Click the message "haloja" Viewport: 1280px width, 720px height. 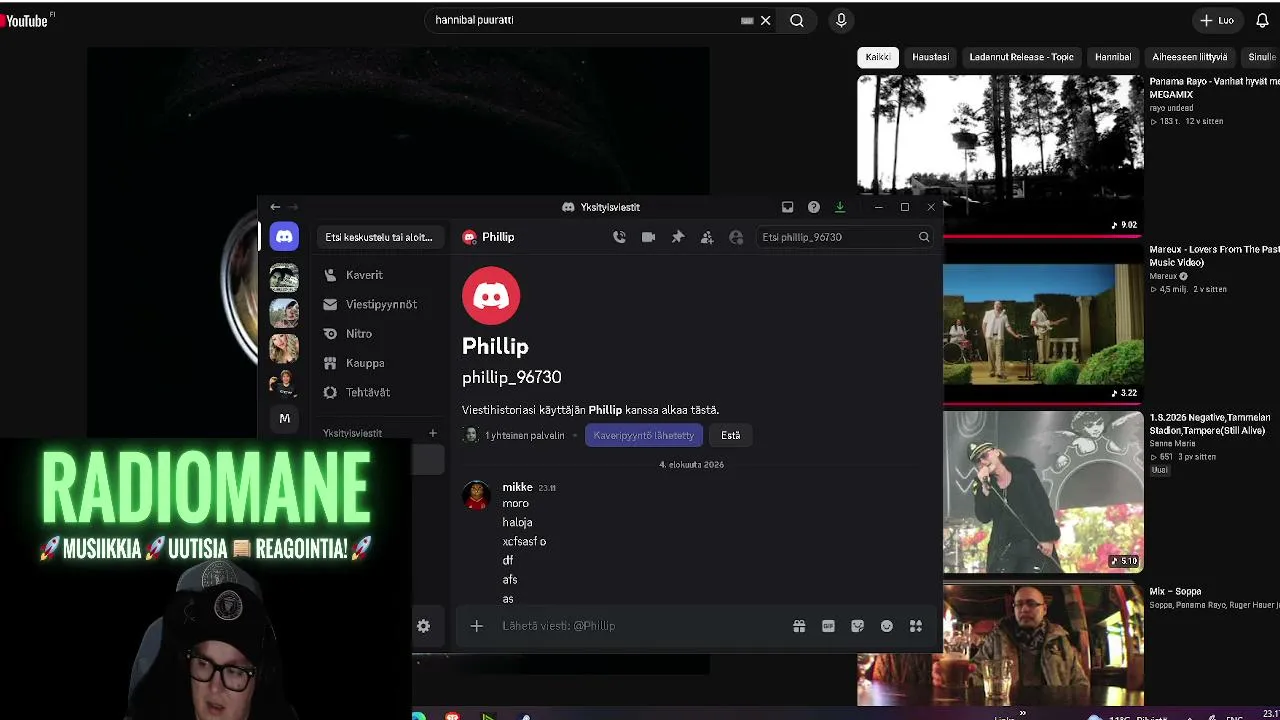click(x=517, y=522)
